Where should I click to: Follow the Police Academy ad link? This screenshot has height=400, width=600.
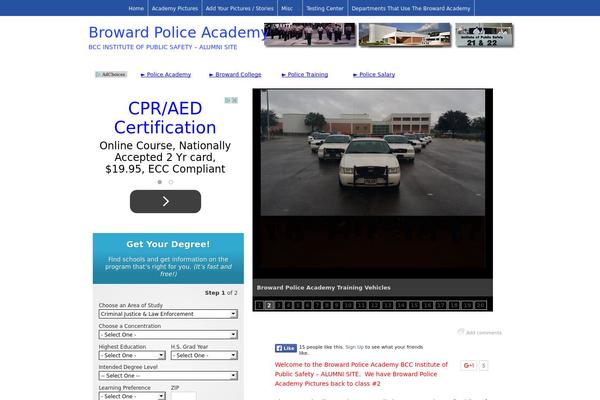[166, 75]
